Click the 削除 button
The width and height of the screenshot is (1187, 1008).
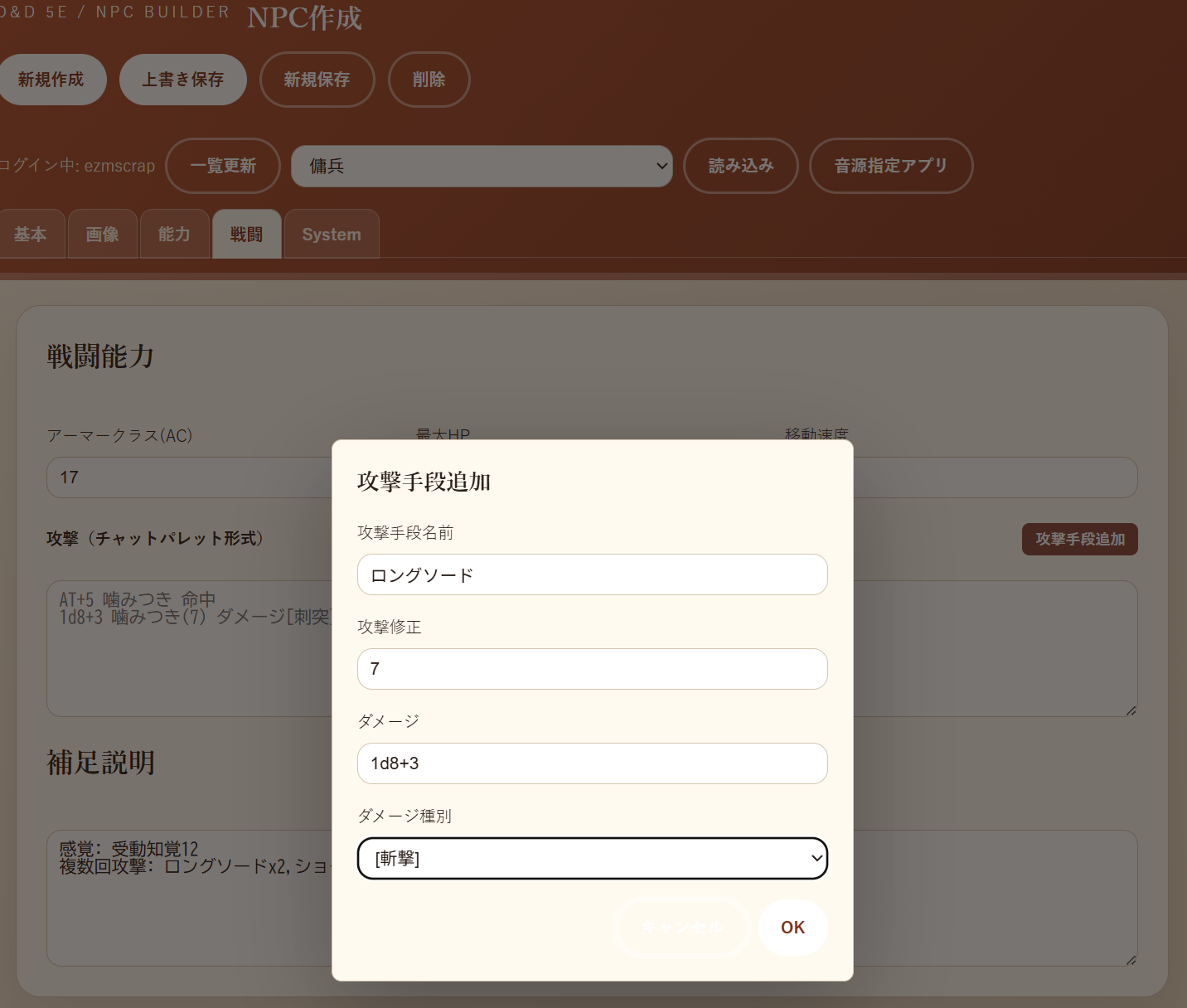[429, 80]
